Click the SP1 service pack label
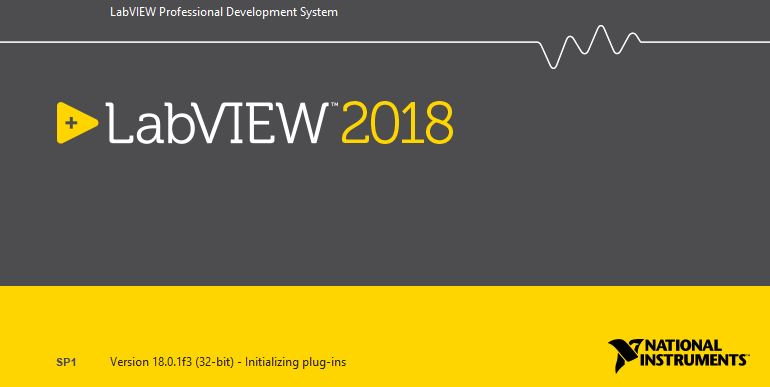This screenshot has height=387, width=770. [66, 363]
